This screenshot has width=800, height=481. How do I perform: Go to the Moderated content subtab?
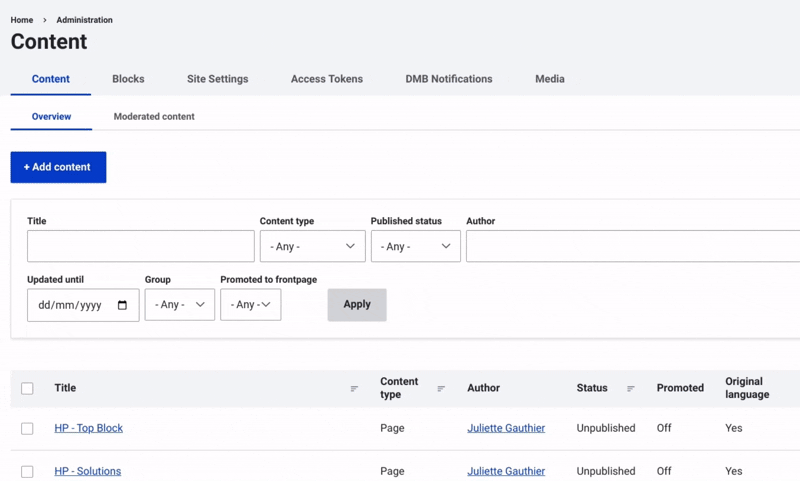[154, 117]
